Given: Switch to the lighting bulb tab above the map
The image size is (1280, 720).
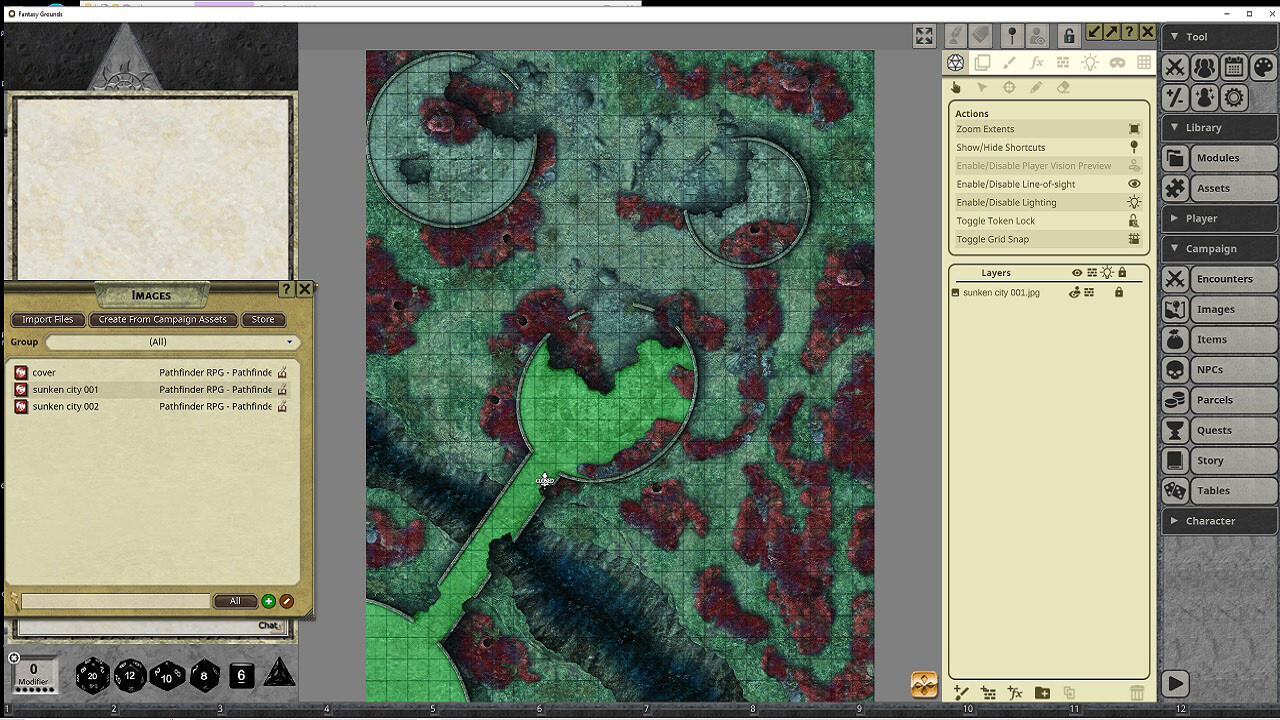Looking at the screenshot, I should click(x=1090, y=62).
